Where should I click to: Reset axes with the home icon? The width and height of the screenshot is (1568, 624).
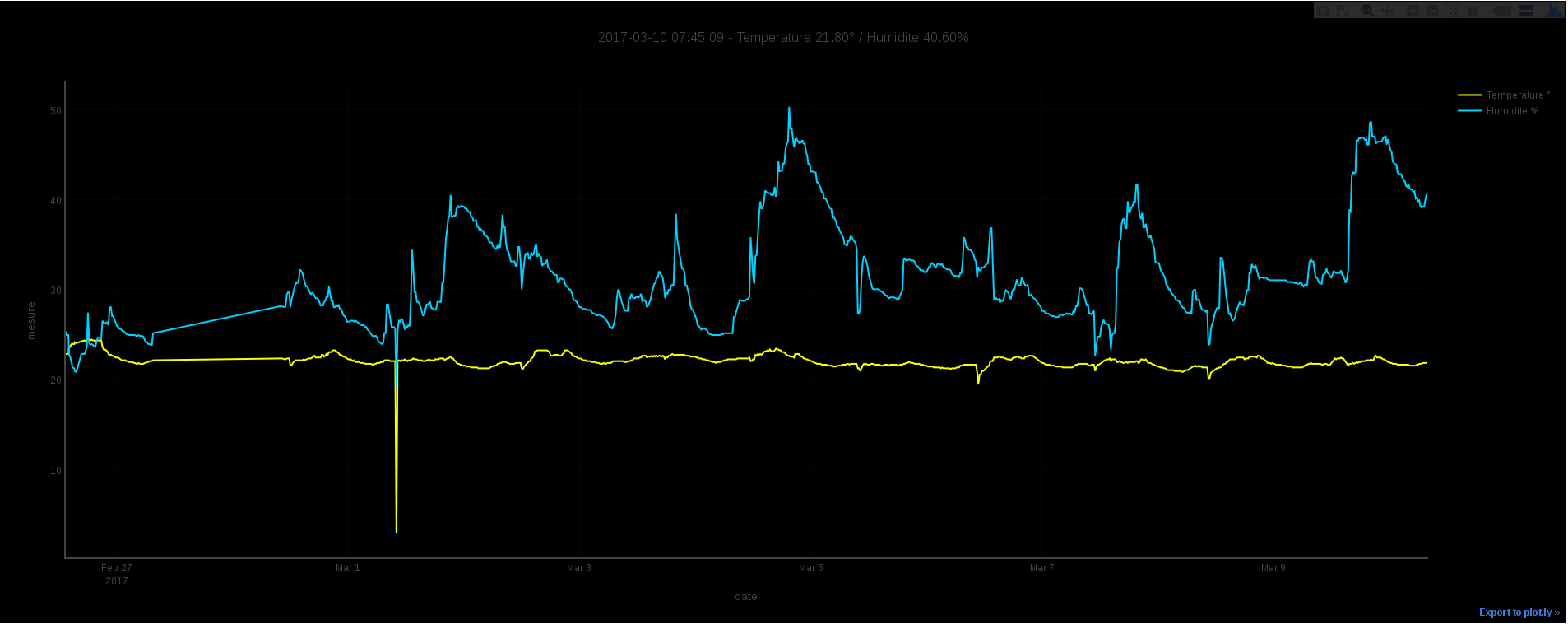(x=1473, y=11)
